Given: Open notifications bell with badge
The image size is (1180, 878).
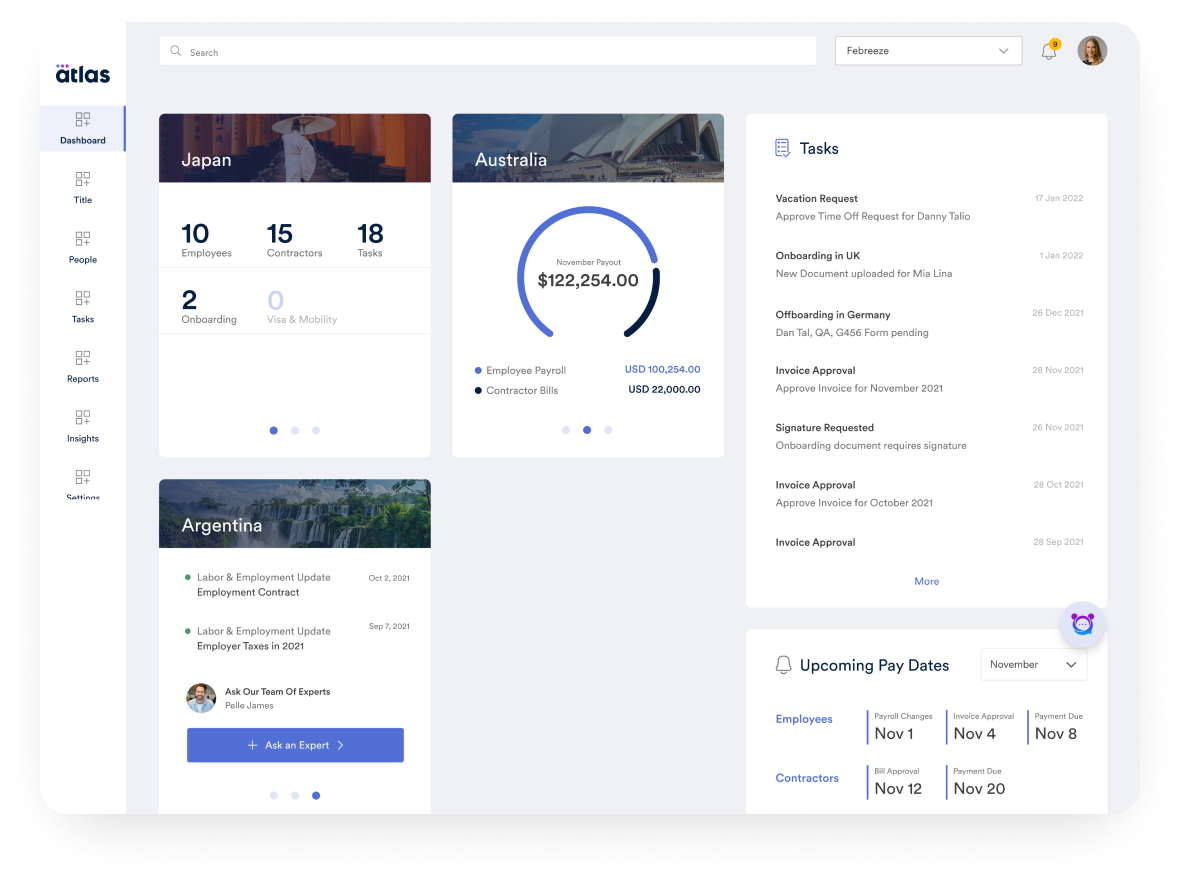Looking at the screenshot, I should (1050, 50).
